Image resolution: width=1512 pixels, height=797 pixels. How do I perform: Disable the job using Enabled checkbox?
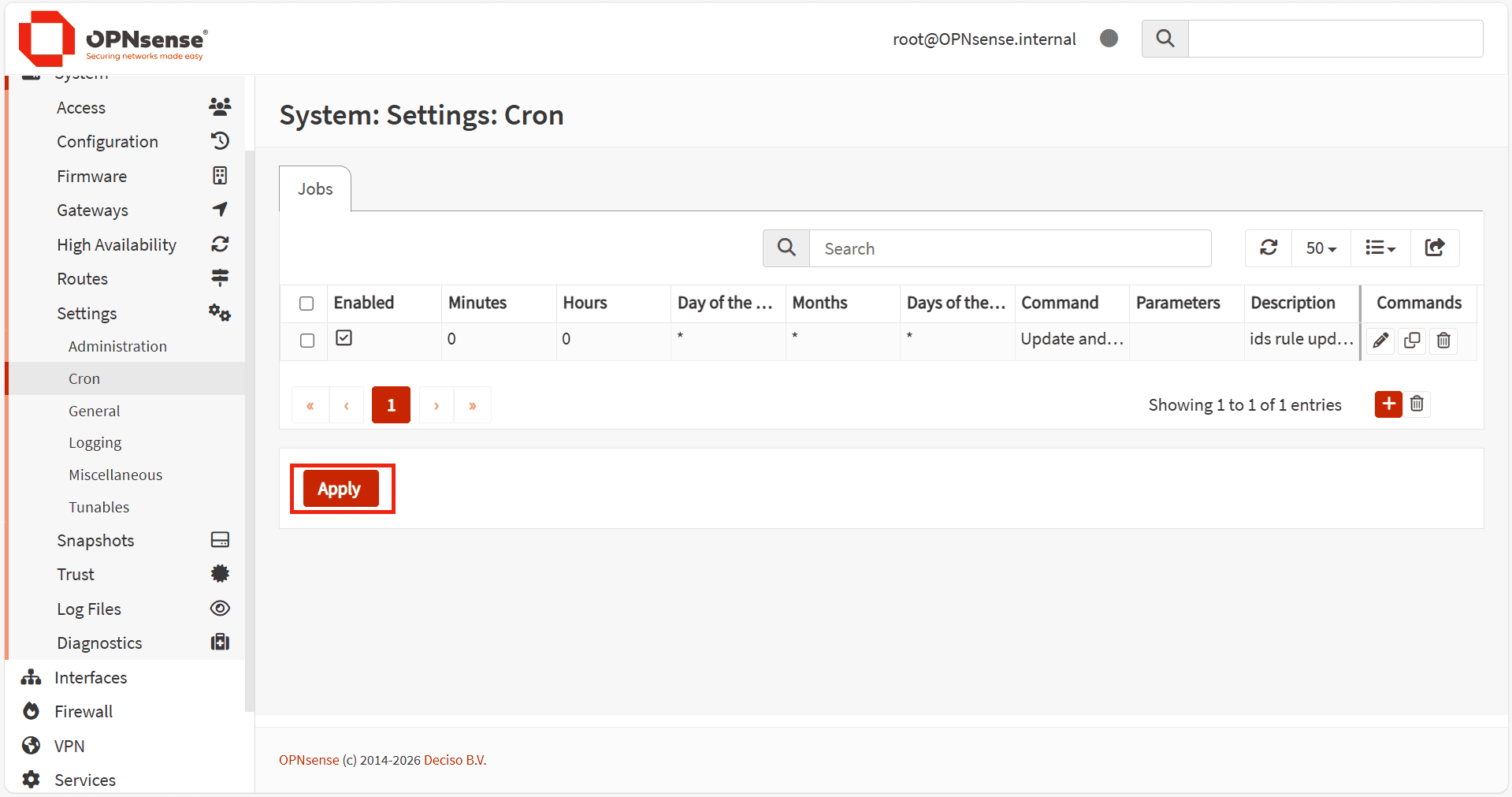344,338
